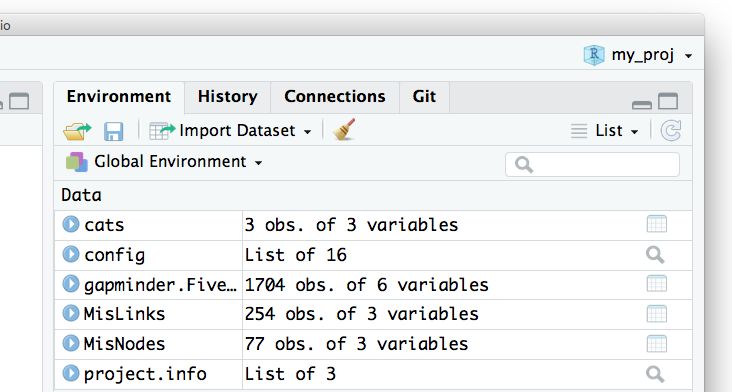
Task: Select the 'gapminder.Five…' object name
Action: (x=160, y=285)
